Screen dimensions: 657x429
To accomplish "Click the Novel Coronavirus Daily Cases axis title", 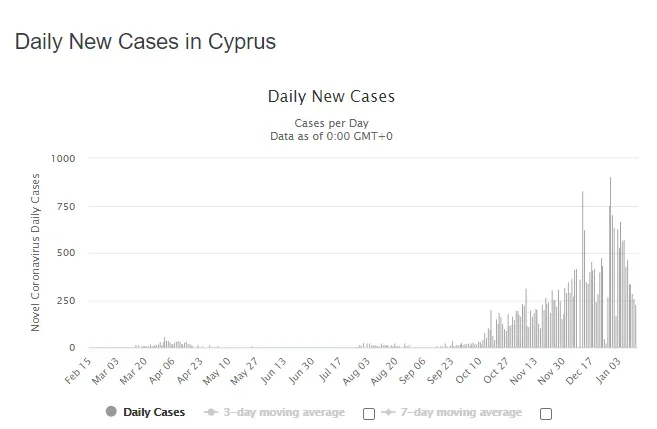I will (35, 252).
